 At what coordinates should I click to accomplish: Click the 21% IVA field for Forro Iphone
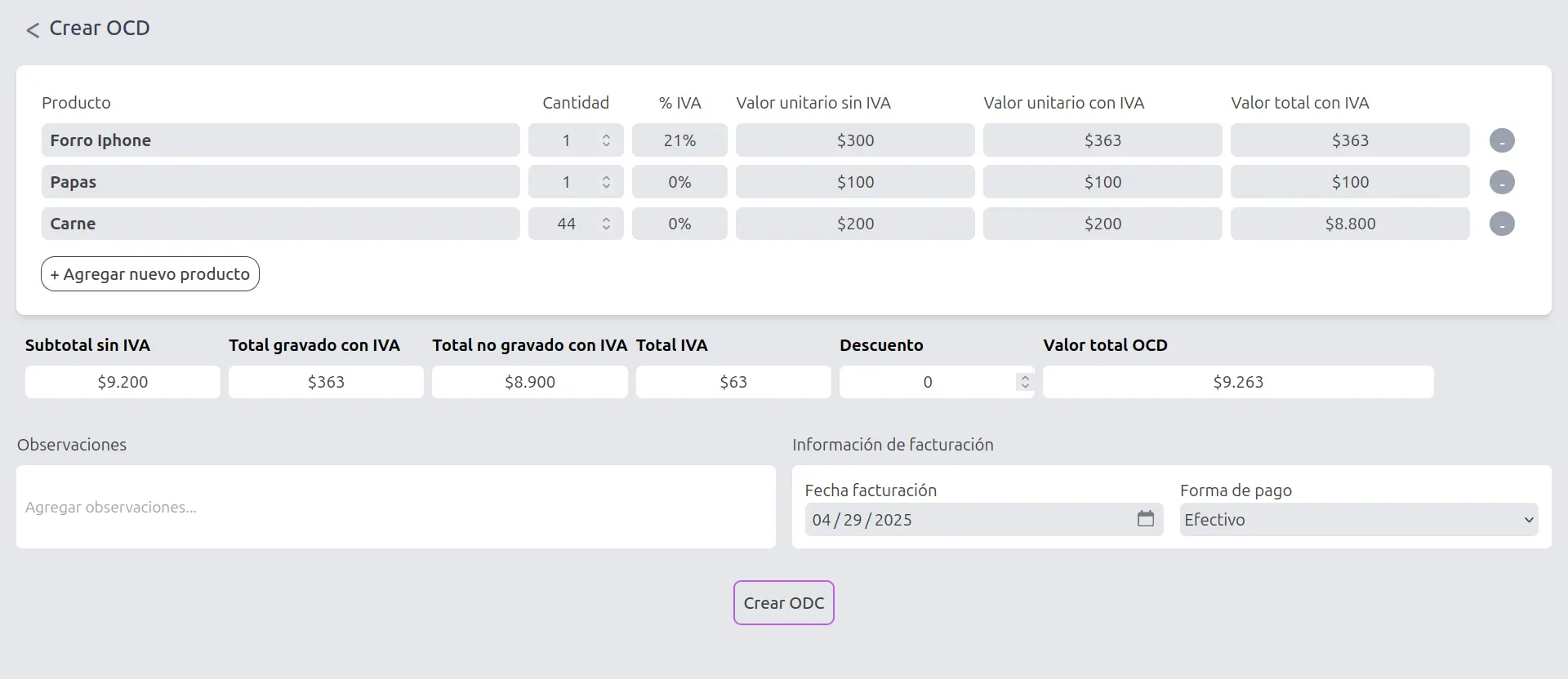click(x=679, y=140)
